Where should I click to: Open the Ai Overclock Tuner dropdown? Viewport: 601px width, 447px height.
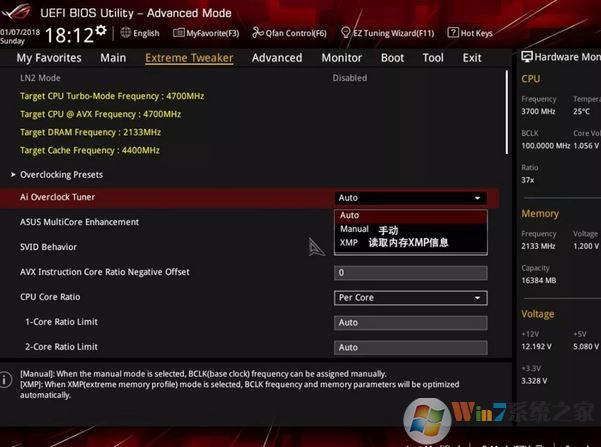click(x=410, y=198)
